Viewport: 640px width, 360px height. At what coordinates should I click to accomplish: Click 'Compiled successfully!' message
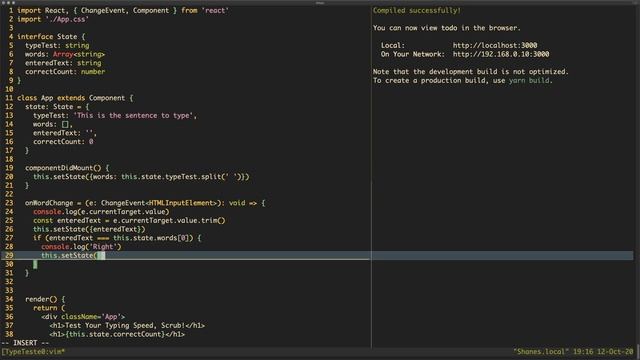[x=416, y=11]
